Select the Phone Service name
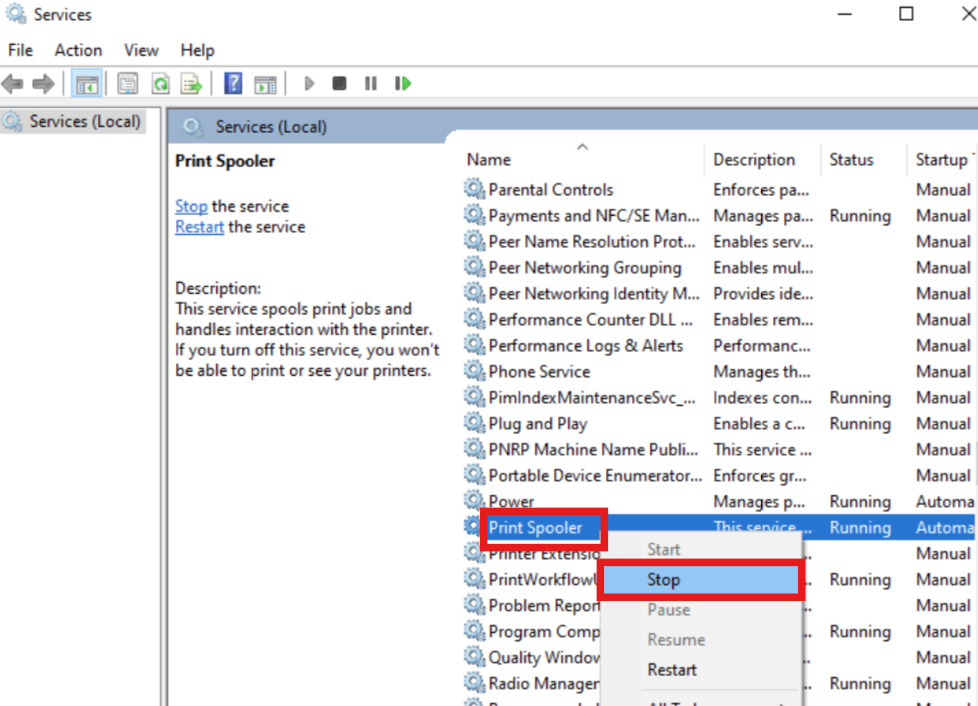This screenshot has height=706, width=978. point(539,372)
